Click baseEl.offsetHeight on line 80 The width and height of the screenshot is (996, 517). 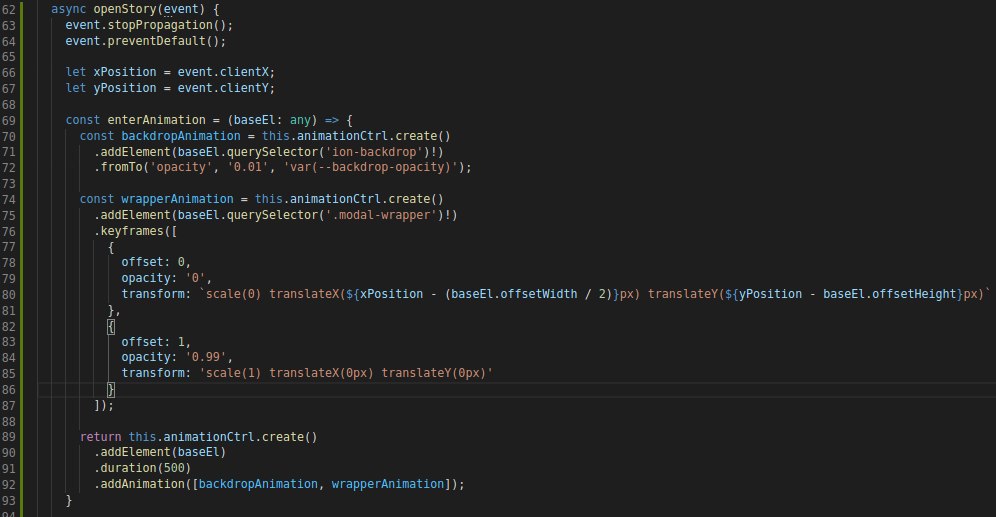(x=890, y=294)
